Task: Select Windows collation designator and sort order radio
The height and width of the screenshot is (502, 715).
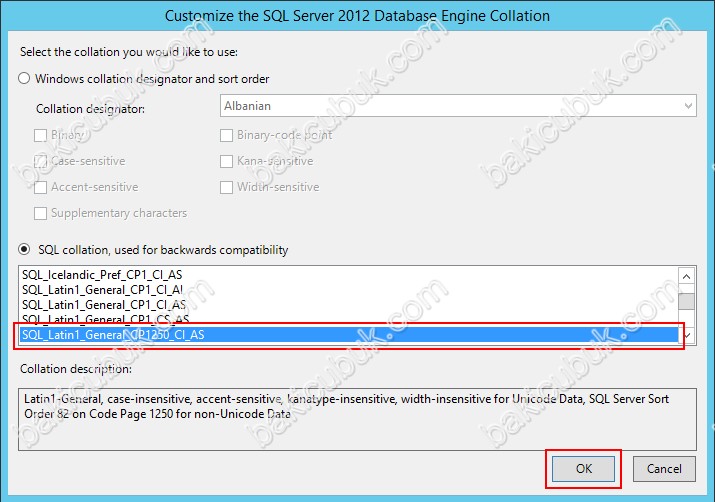Action: [x=24, y=78]
